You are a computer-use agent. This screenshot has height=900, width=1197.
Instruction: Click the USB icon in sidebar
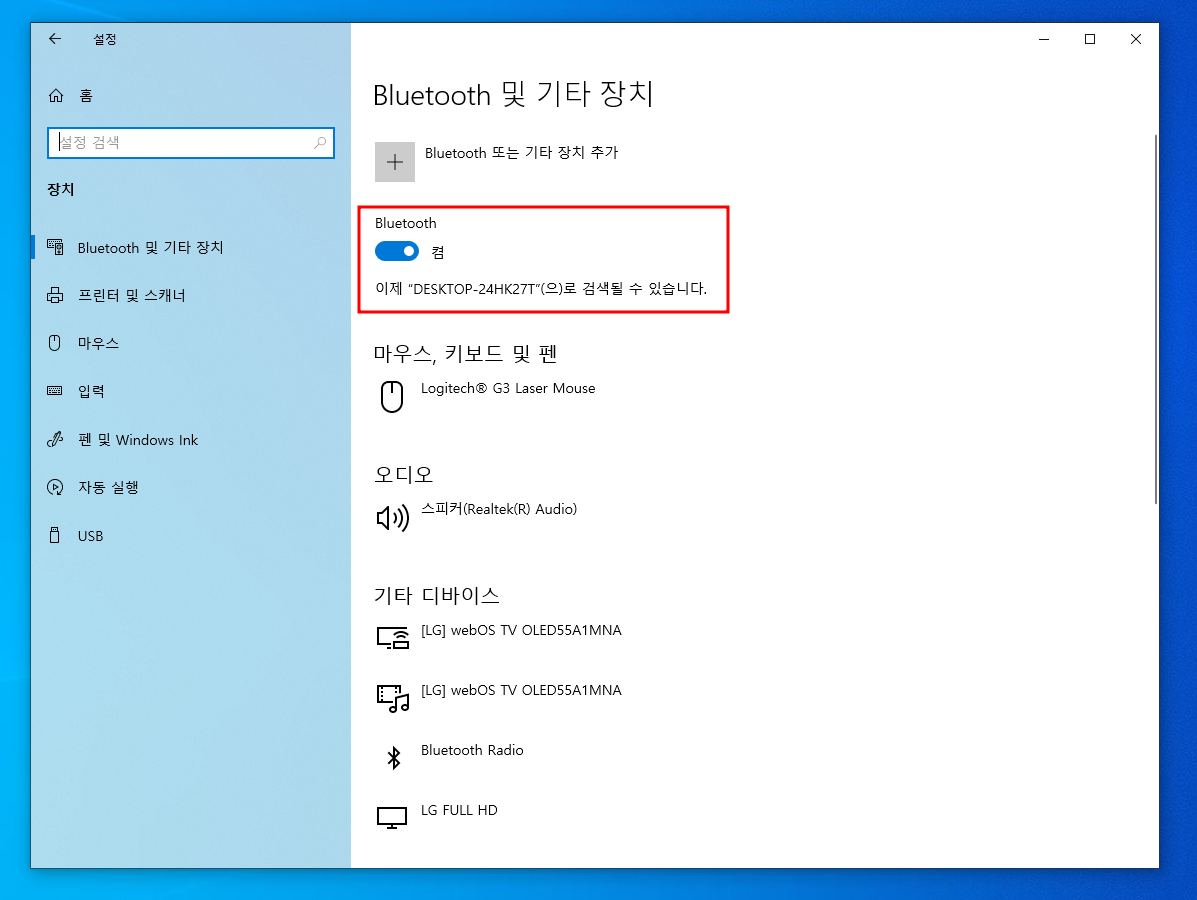pos(54,535)
